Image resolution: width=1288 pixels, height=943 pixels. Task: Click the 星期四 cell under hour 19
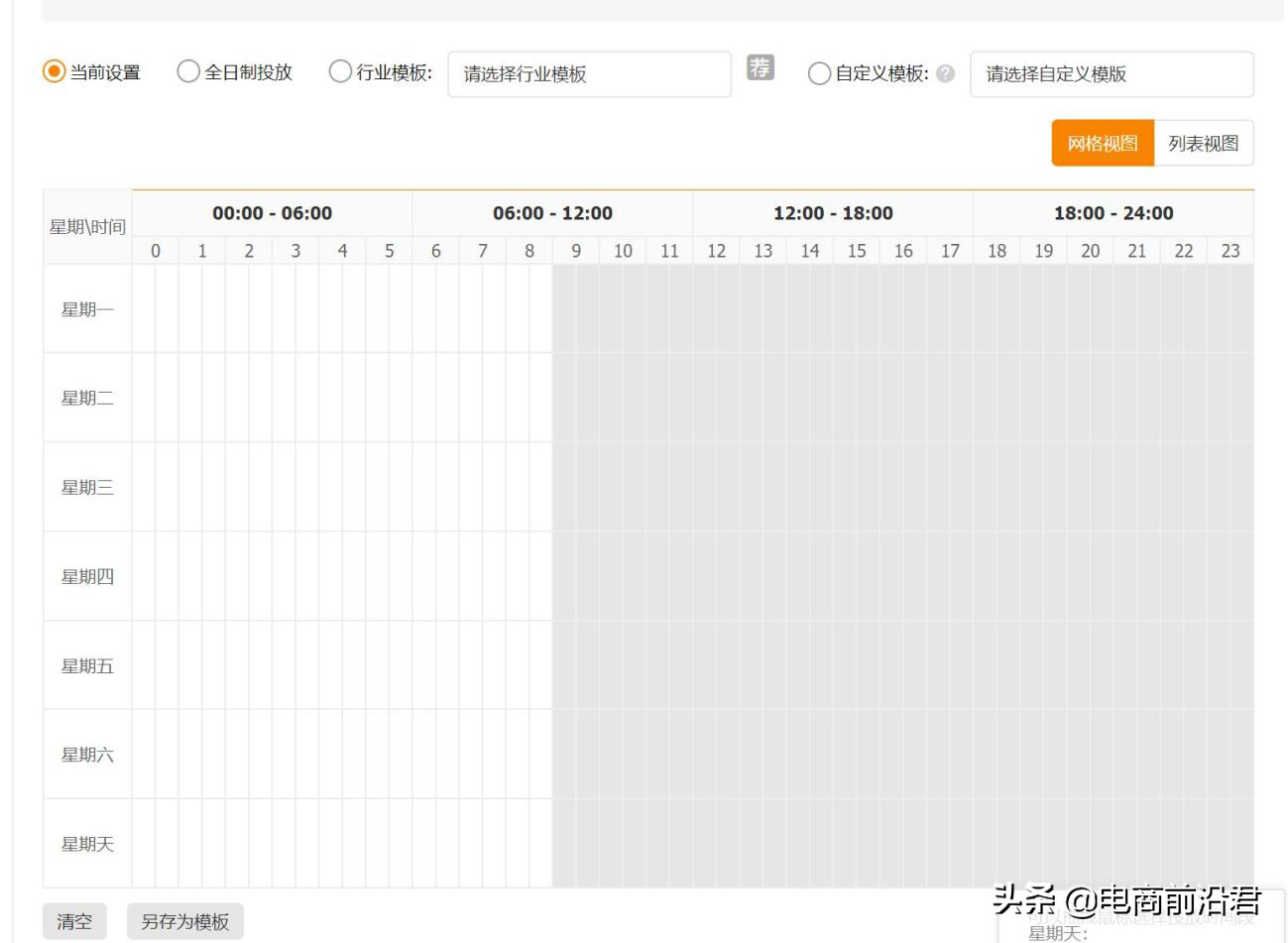click(1044, 576)
